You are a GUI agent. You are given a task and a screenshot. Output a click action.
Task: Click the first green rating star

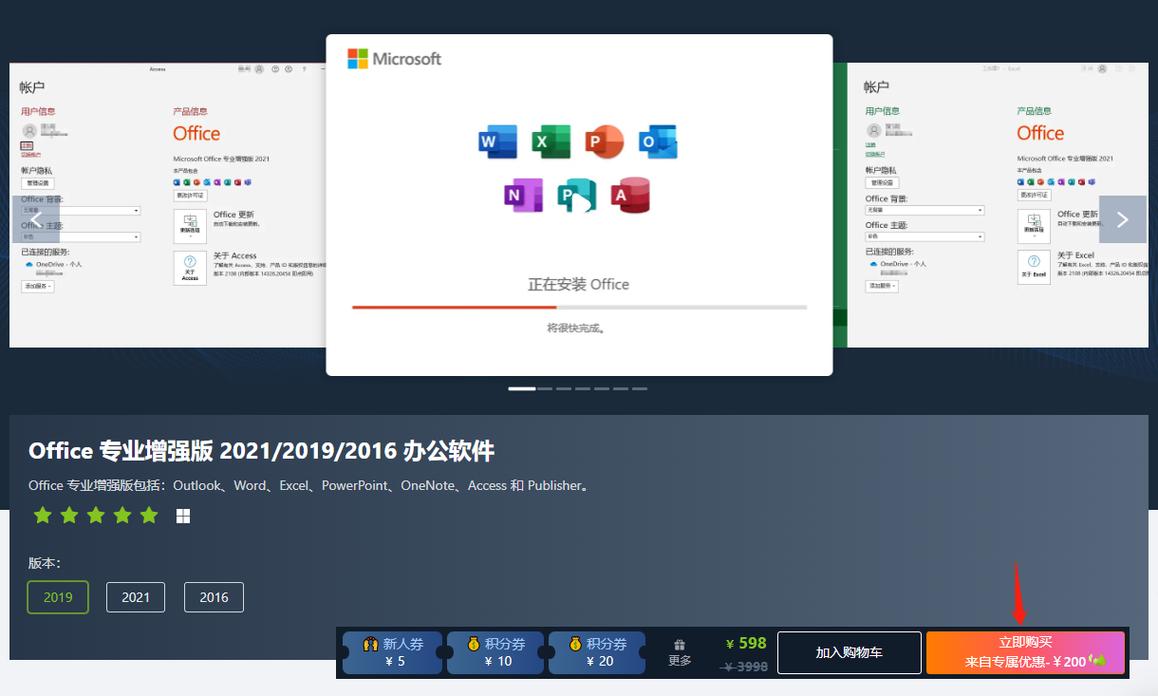(43, 515)
